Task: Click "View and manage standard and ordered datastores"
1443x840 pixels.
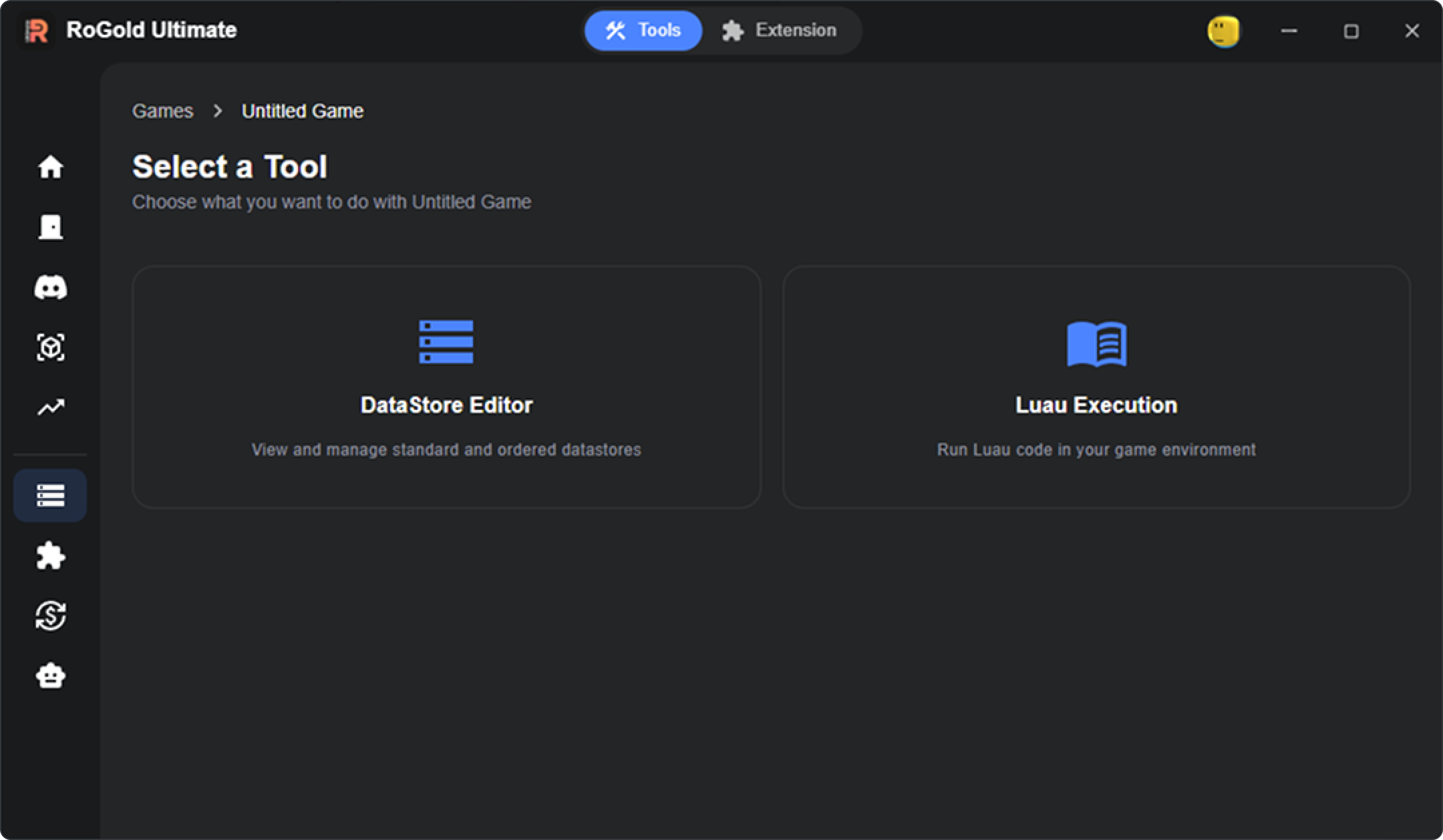Action: 446,449
